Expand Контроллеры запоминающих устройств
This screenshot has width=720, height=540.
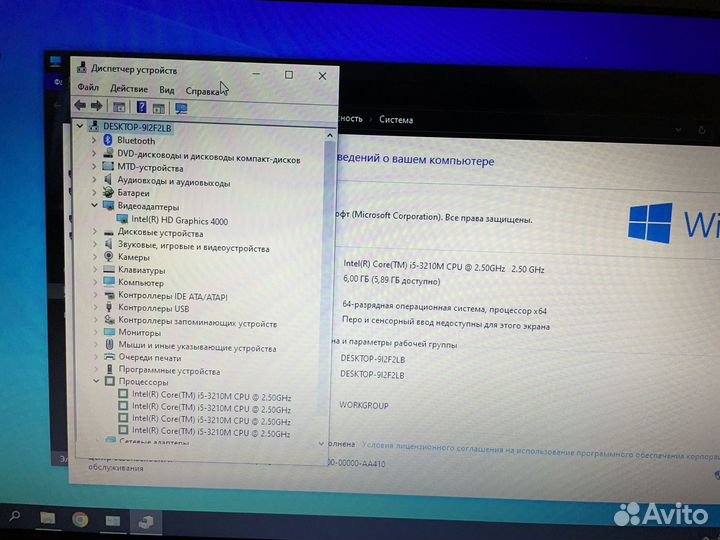[96, 319]
